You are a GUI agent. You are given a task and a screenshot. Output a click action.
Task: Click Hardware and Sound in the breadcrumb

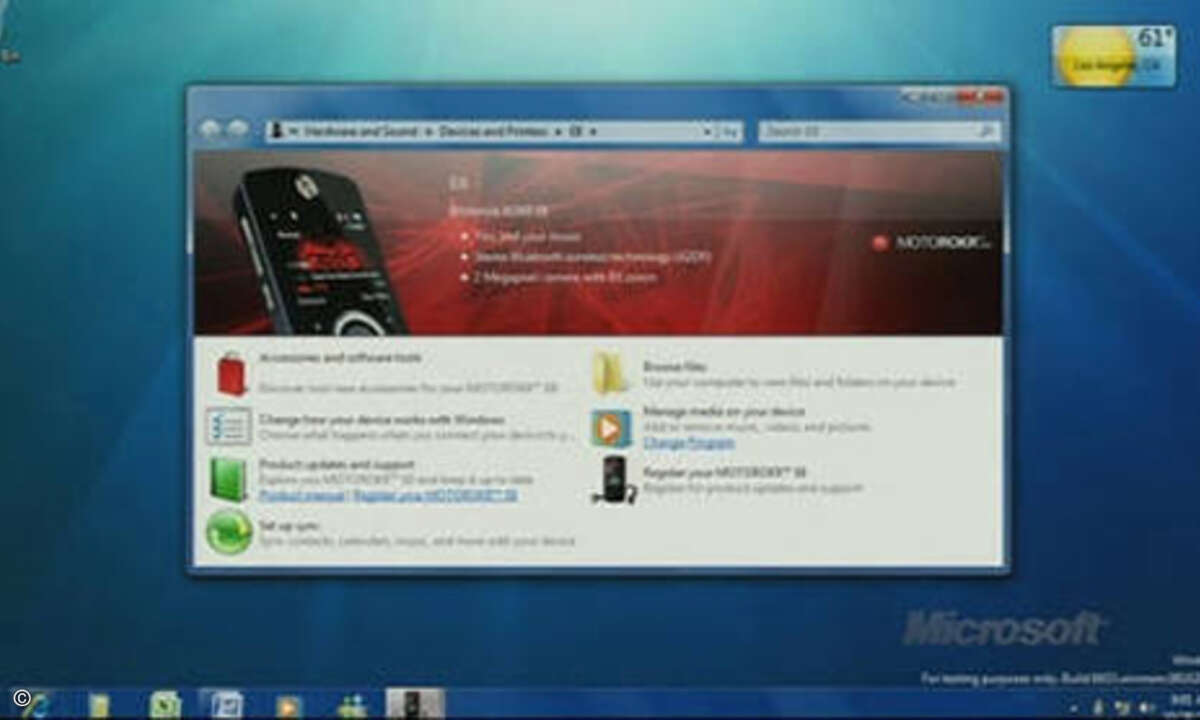pyautogui.click(x=361, y=131)
